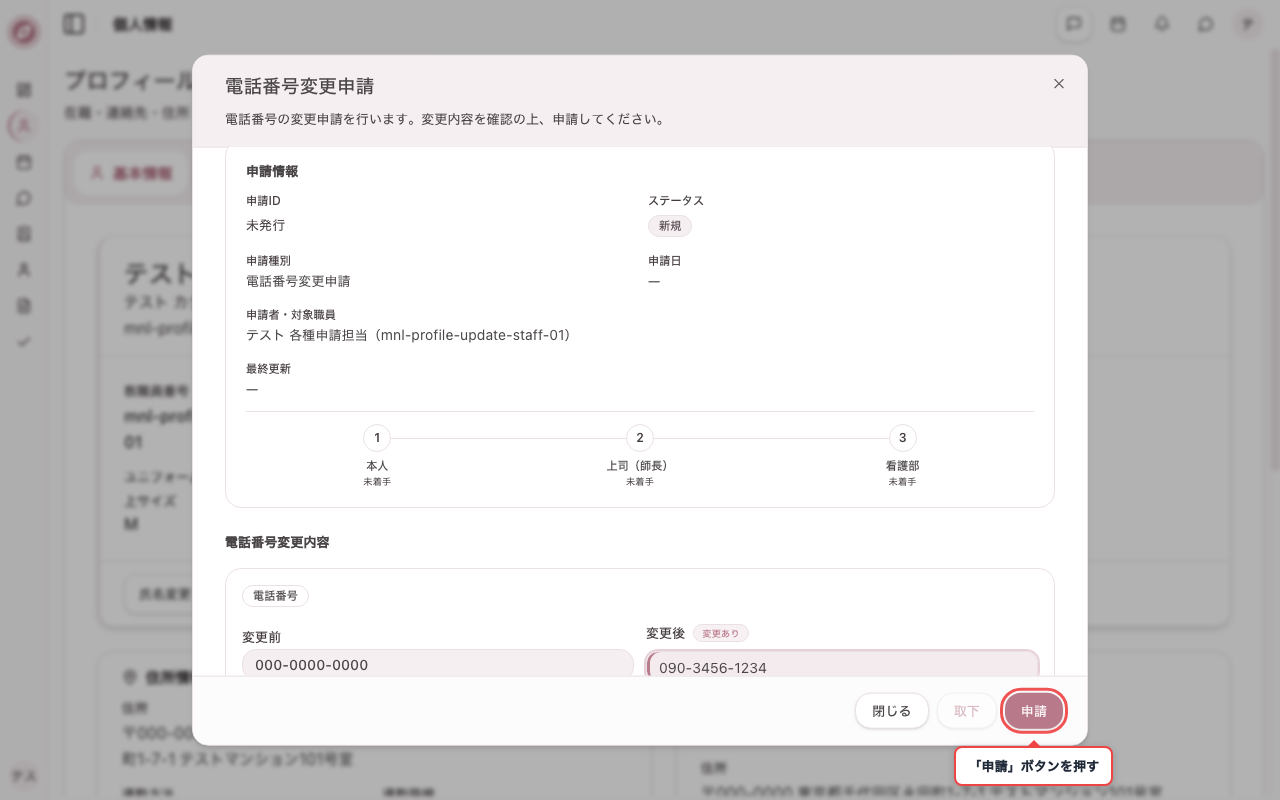
Task: Click the 申請情報 section heading
Action: point(272,172)
